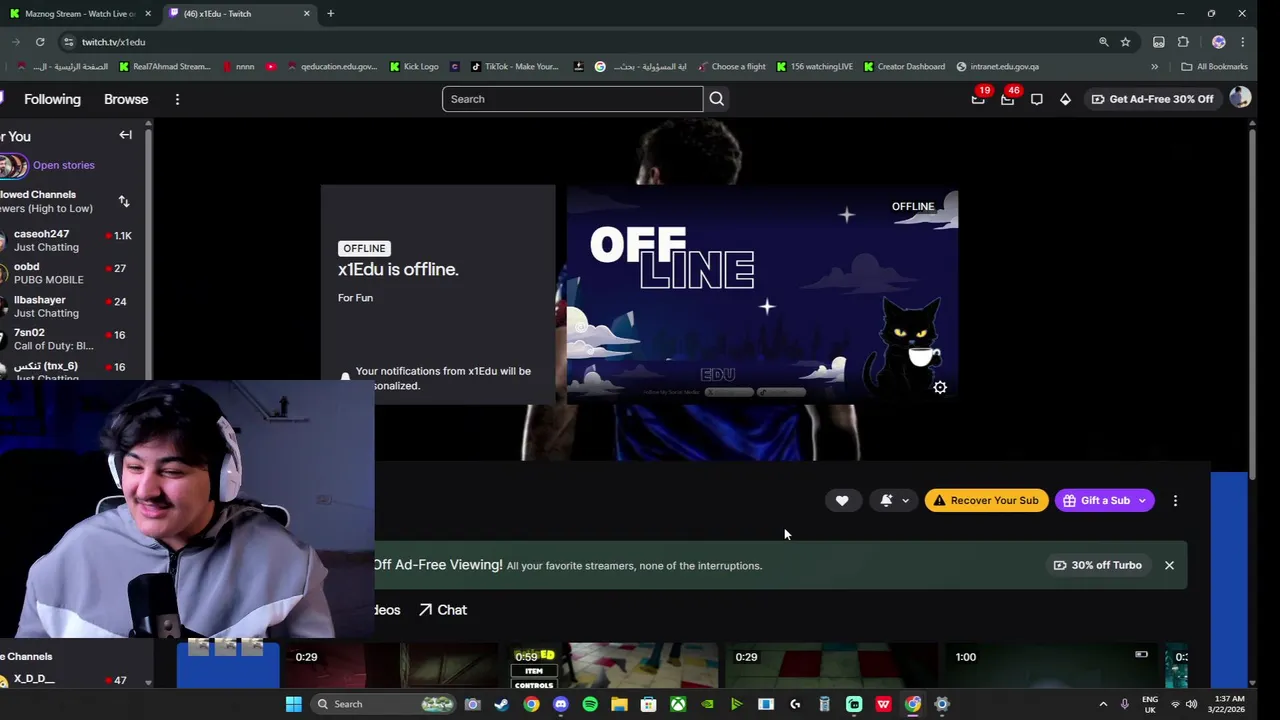Open the 0:59 clip thumbnail

tap(612, 666)
